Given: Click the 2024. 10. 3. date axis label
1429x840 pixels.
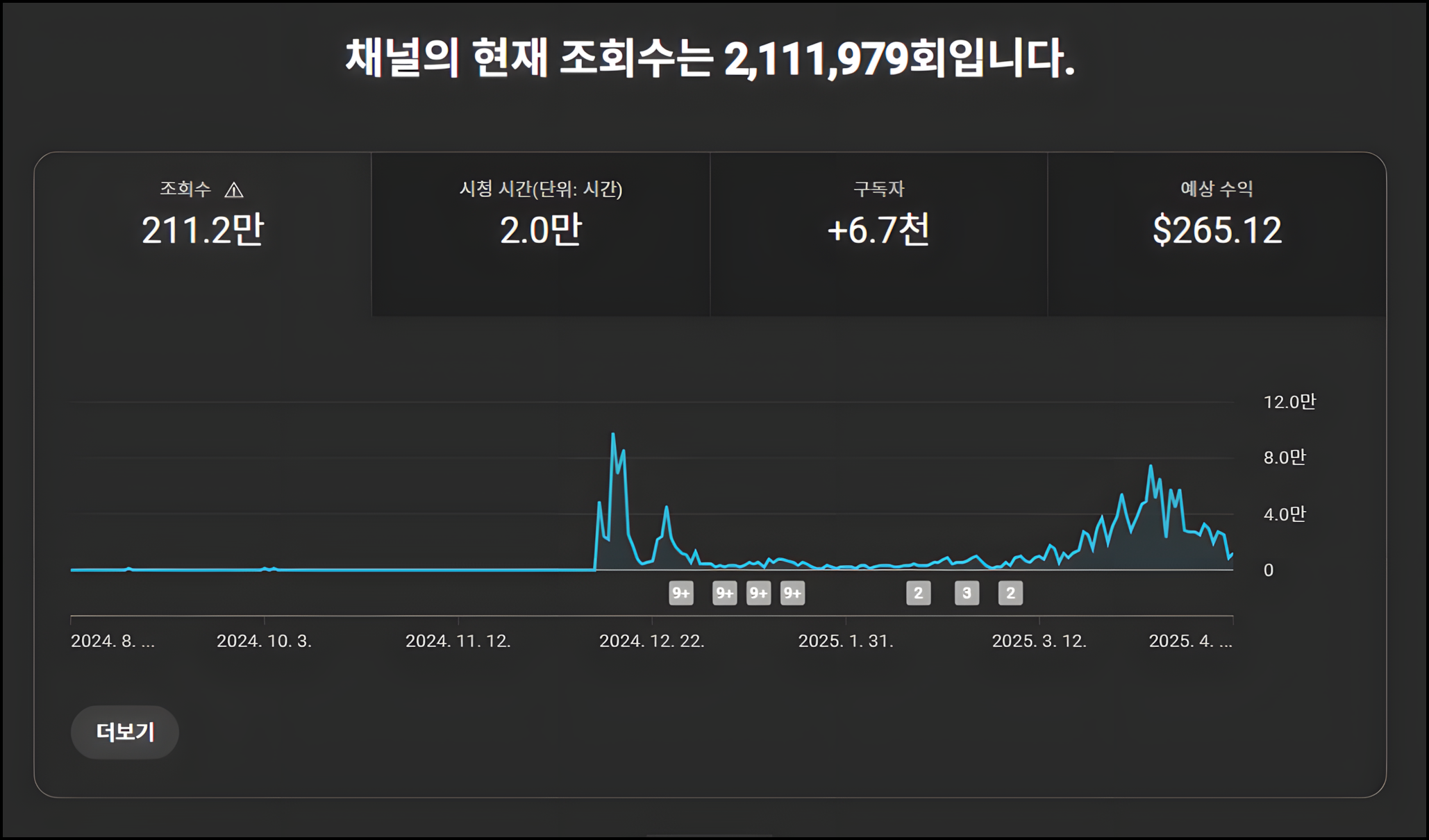Looking at the screenshot, I should (x=264, y=641).
